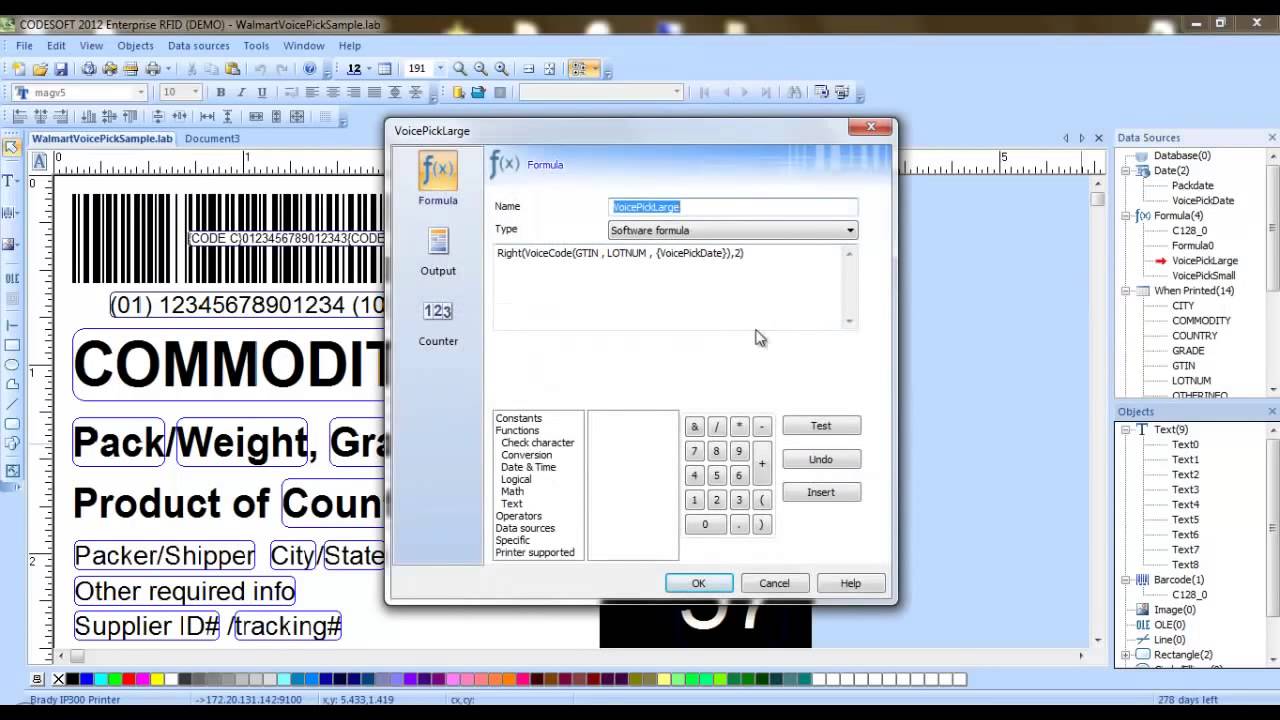Expand the Rectangle(2) node in Objects

tap(1126, 655)
